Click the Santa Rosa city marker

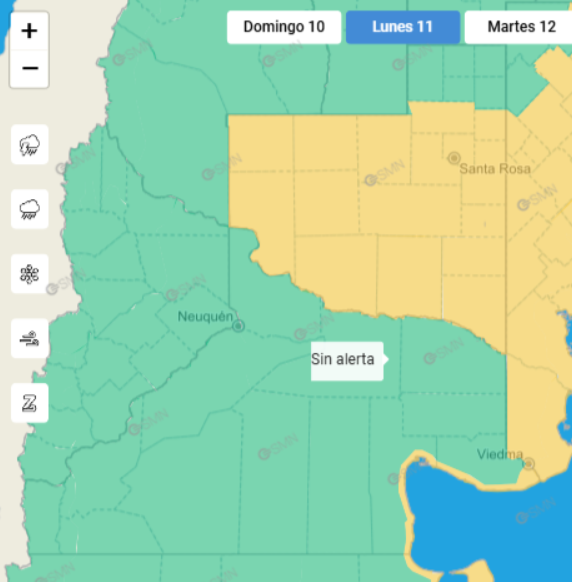pos(454,158)
